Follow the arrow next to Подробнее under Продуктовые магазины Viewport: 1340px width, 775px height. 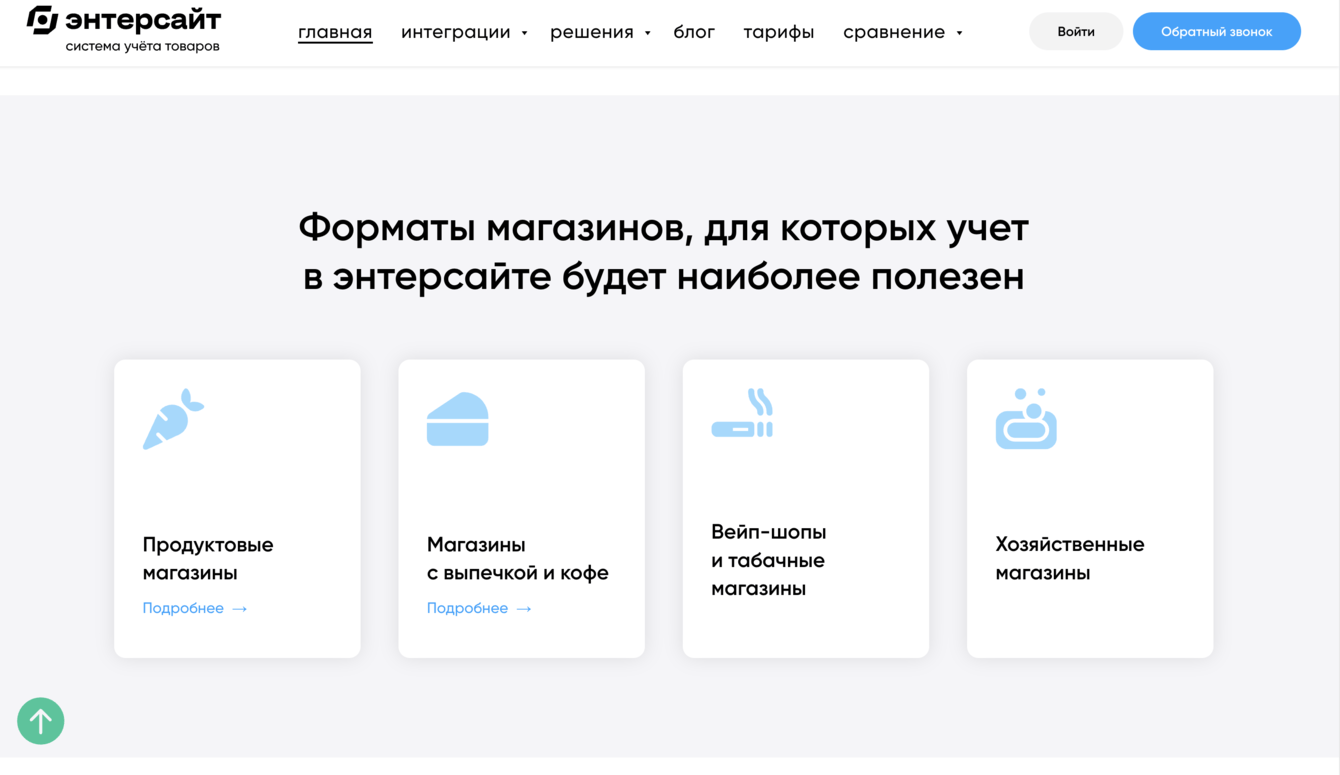(x=240, y=609)
